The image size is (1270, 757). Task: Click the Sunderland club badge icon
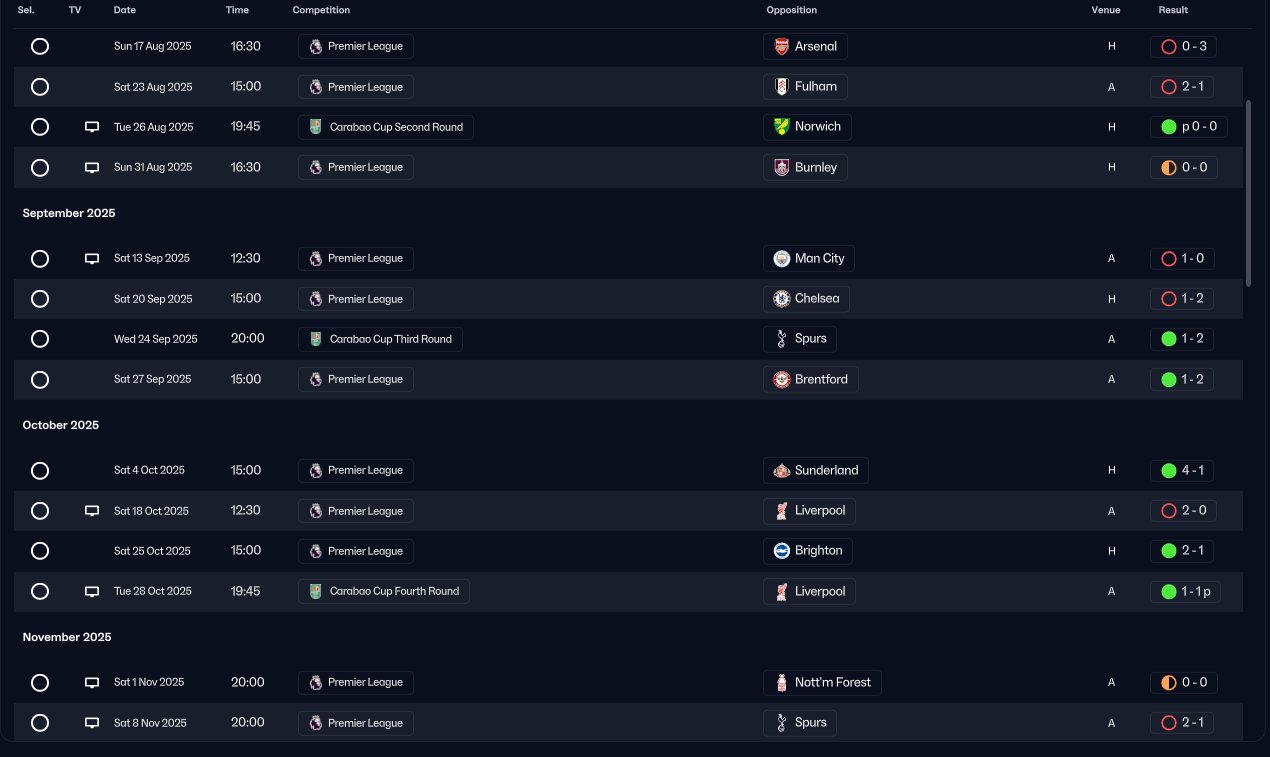tap(782, 470)
